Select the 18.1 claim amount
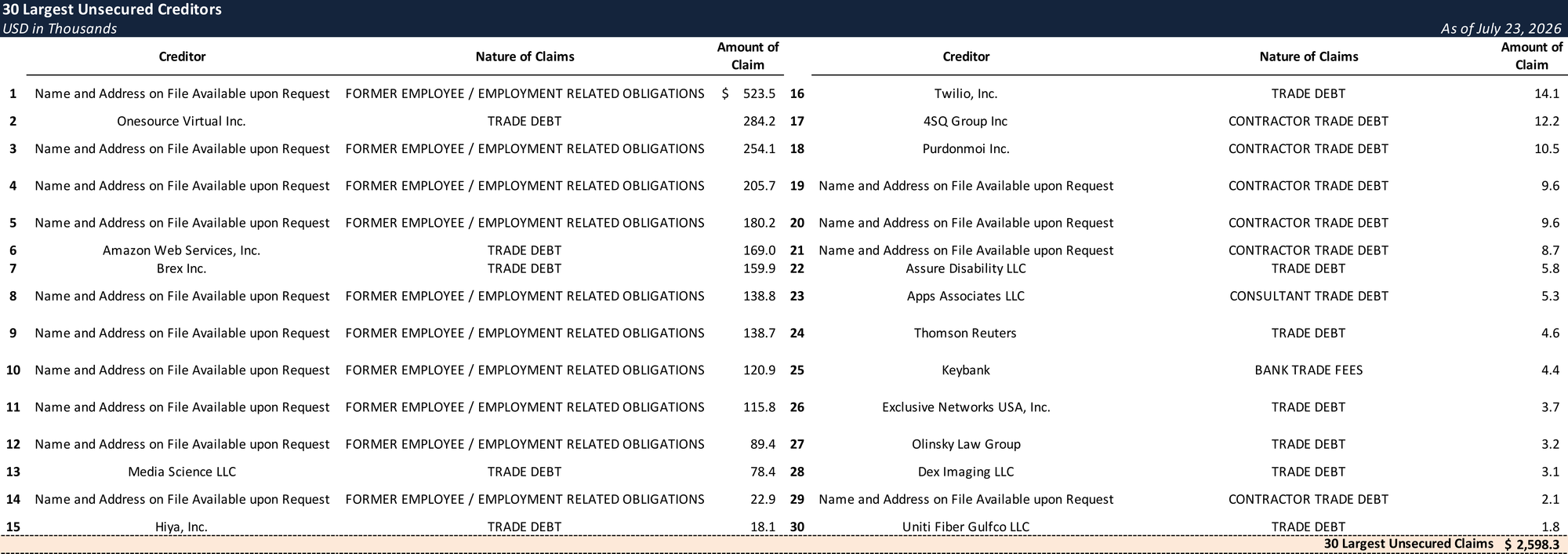1568x554 pixels. (763, 527)
